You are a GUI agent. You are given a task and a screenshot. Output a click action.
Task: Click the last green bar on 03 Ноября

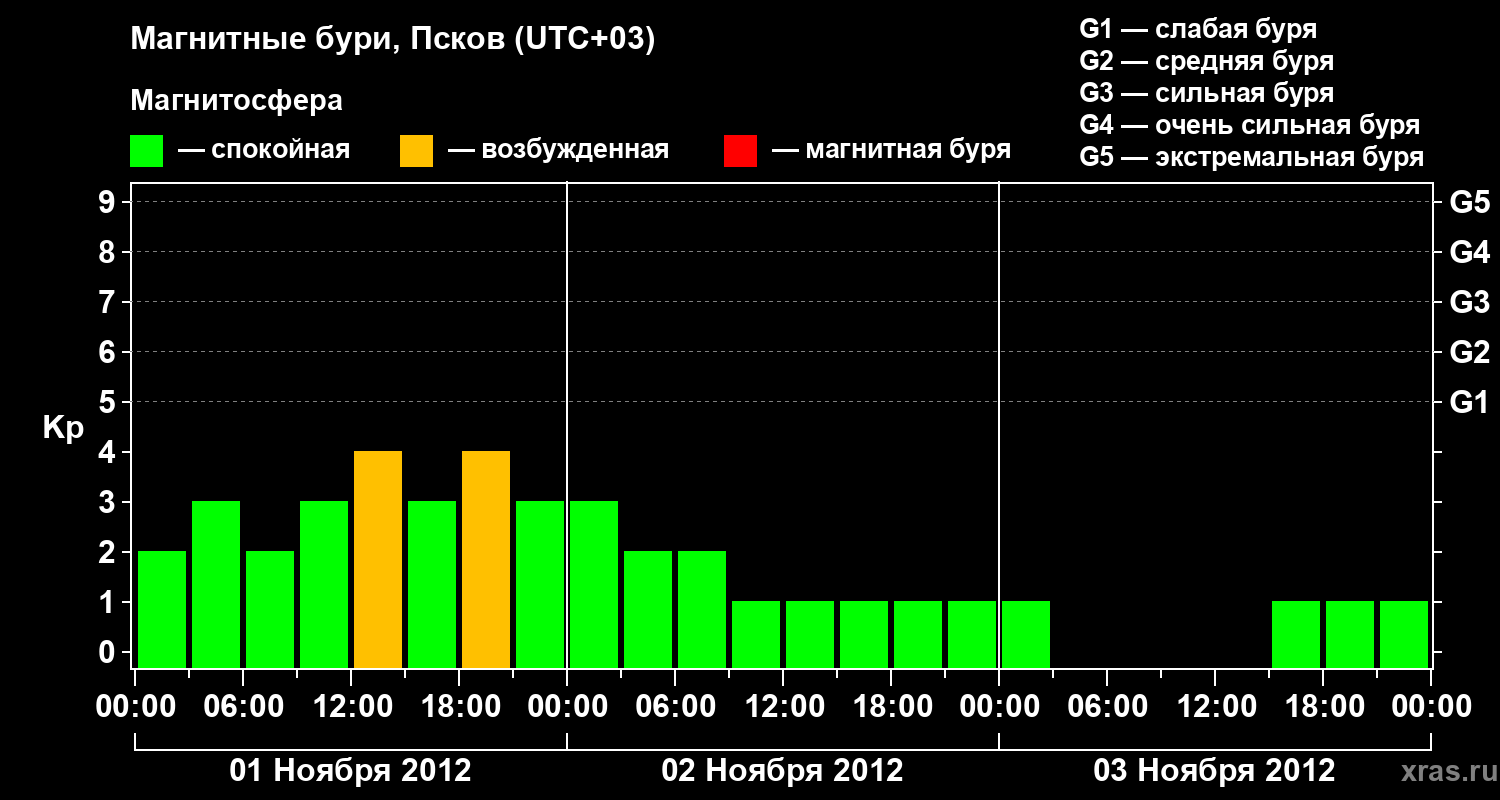point(1404,634)
